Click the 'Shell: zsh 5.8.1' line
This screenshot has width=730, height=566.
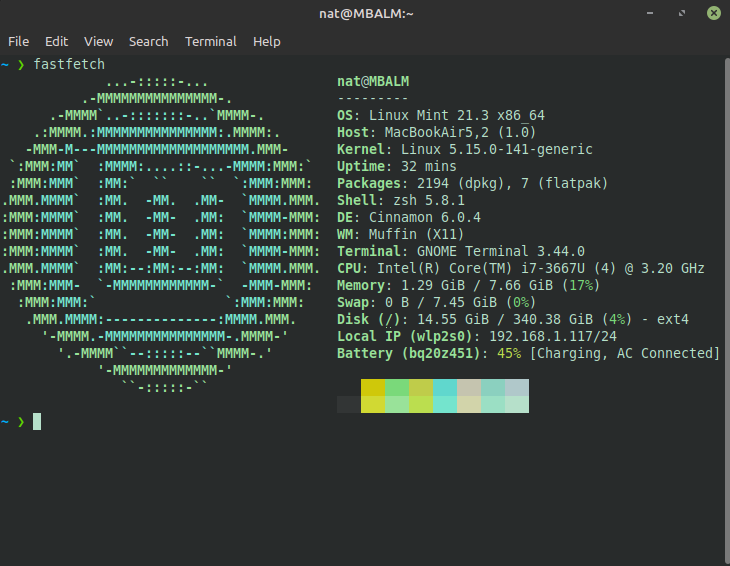pyautogui.click(x=401, y=200)
